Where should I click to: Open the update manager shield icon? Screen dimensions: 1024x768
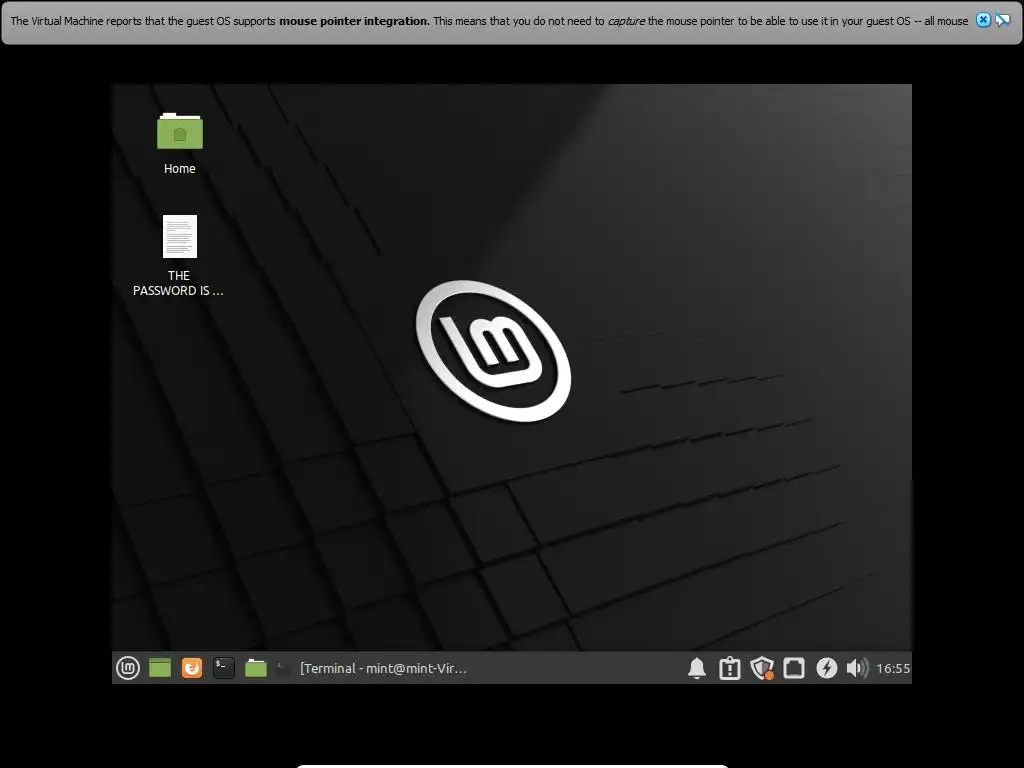click(x=761, y=668)
